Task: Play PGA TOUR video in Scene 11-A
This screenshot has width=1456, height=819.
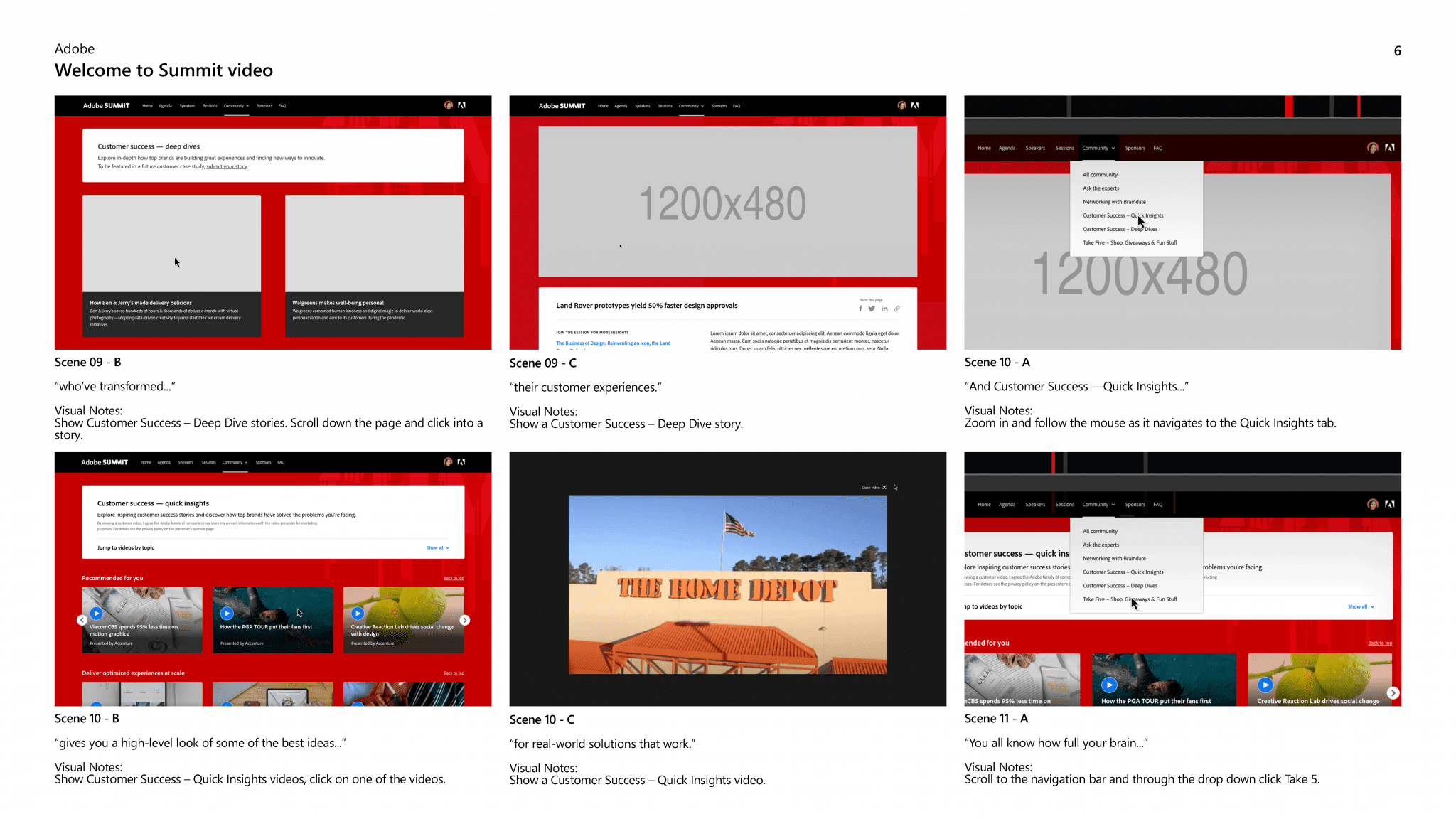Action: pos(1109,685)
